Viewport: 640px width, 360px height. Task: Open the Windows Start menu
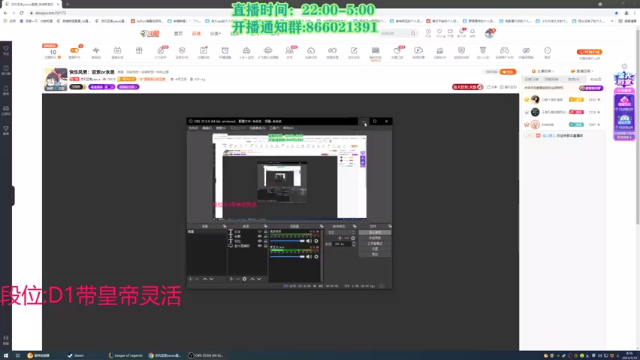tap(6, 356)
